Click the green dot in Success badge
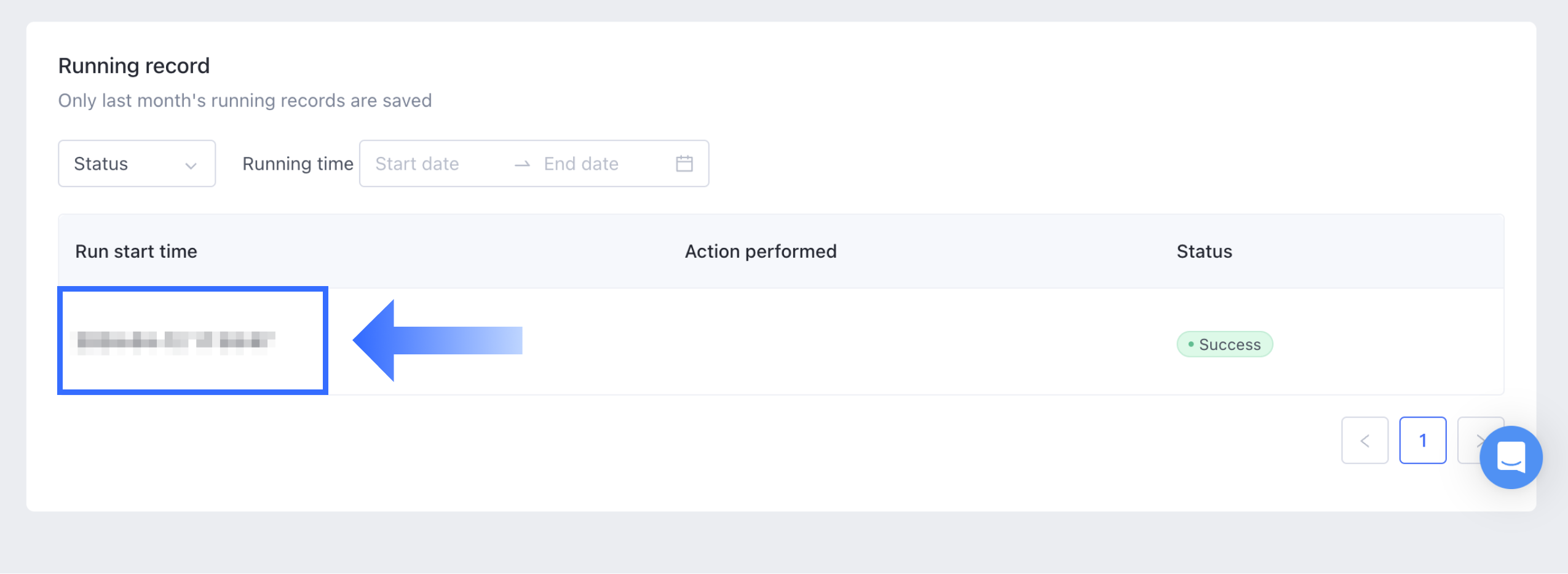Image resolution: width=1568 pixels, height=574 pixels. (x=1191, y=345)
